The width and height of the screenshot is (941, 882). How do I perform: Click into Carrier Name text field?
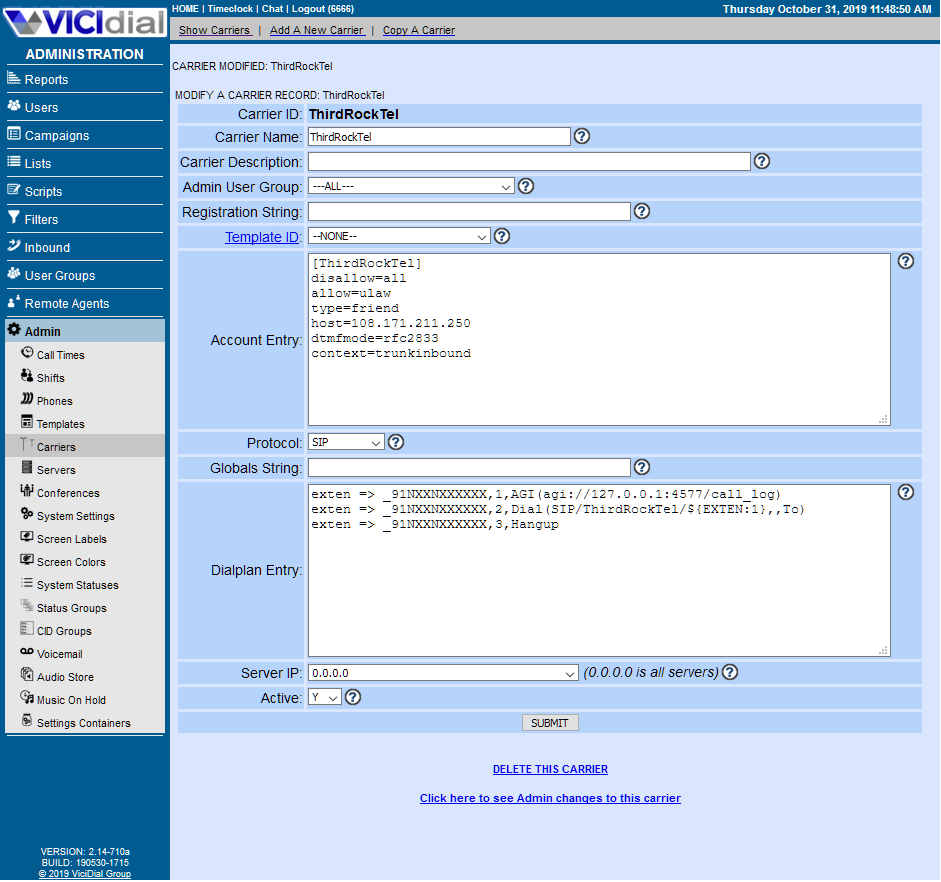coord(439,137)
